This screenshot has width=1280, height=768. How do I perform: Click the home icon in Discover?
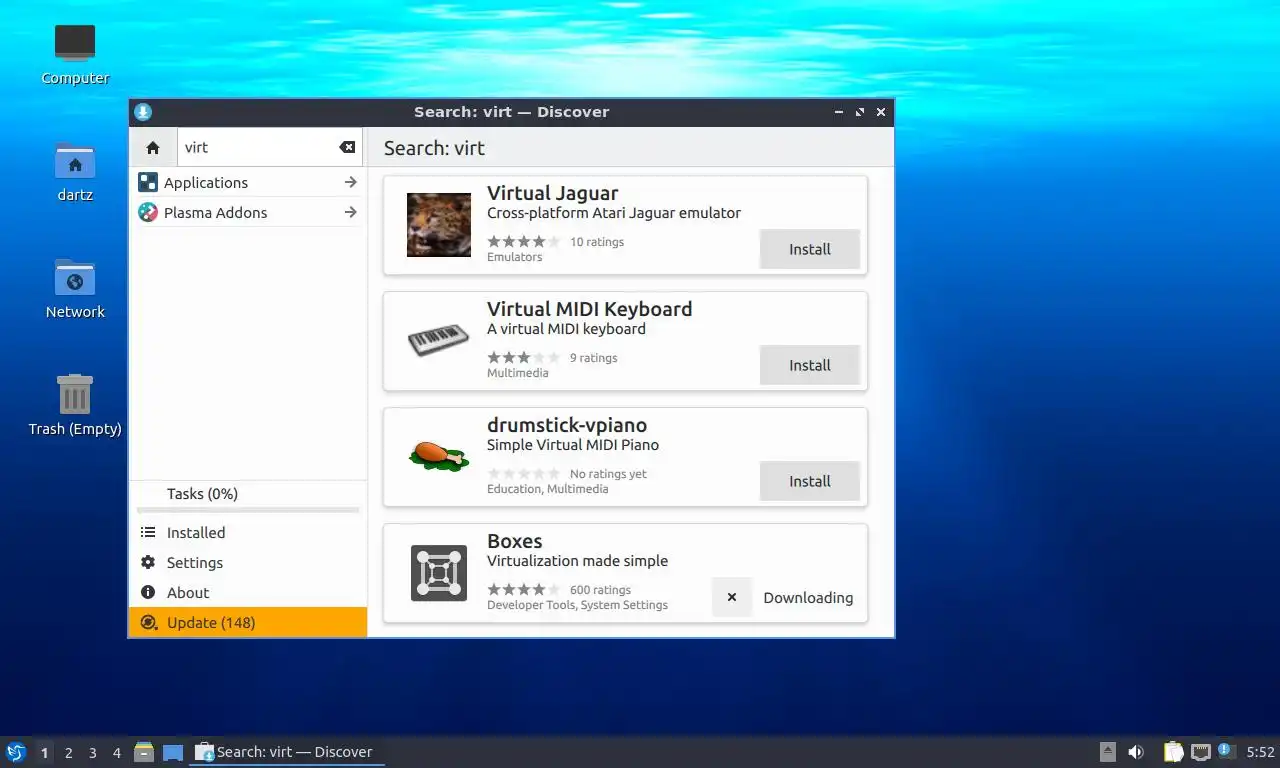(153, 147)
